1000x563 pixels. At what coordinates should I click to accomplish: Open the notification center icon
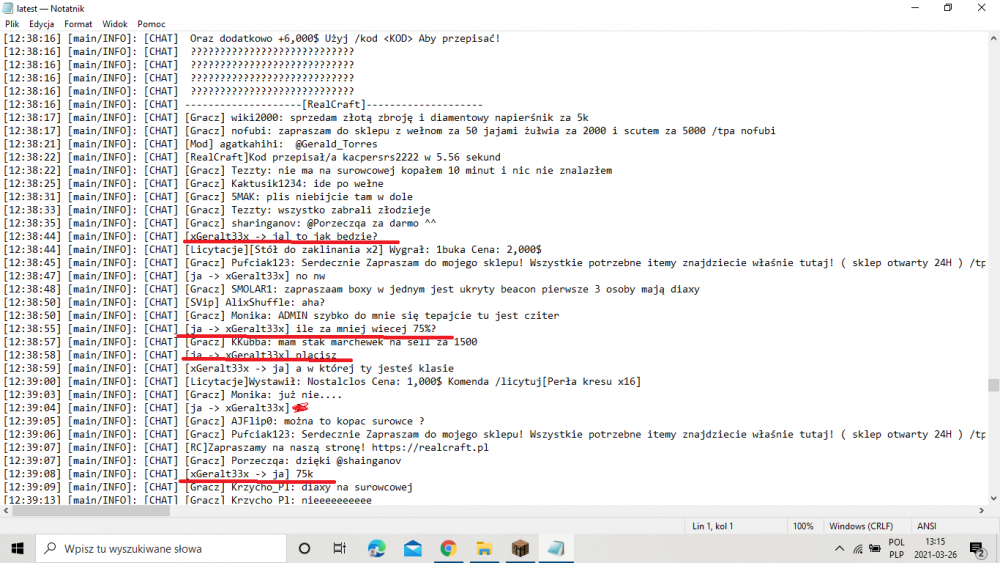pyautogui.click(x=978, y=549)
